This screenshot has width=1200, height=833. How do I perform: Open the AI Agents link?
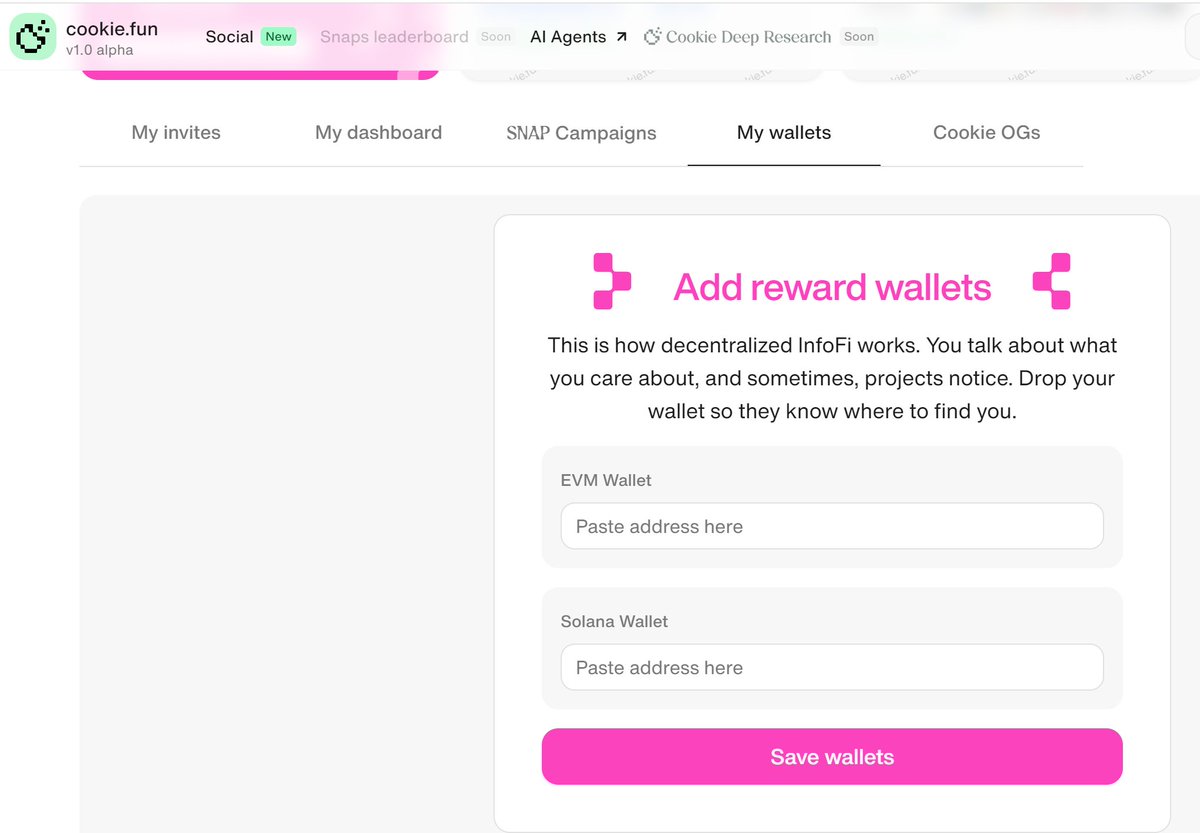pos(568,37)
